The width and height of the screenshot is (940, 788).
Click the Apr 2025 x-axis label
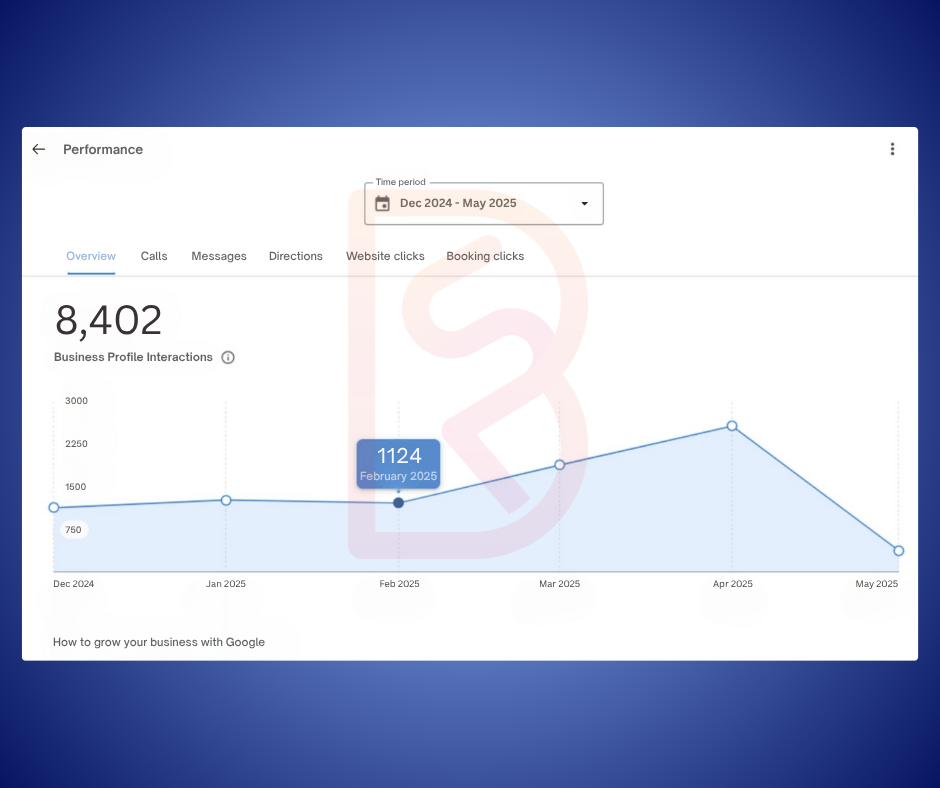(733, 584)
